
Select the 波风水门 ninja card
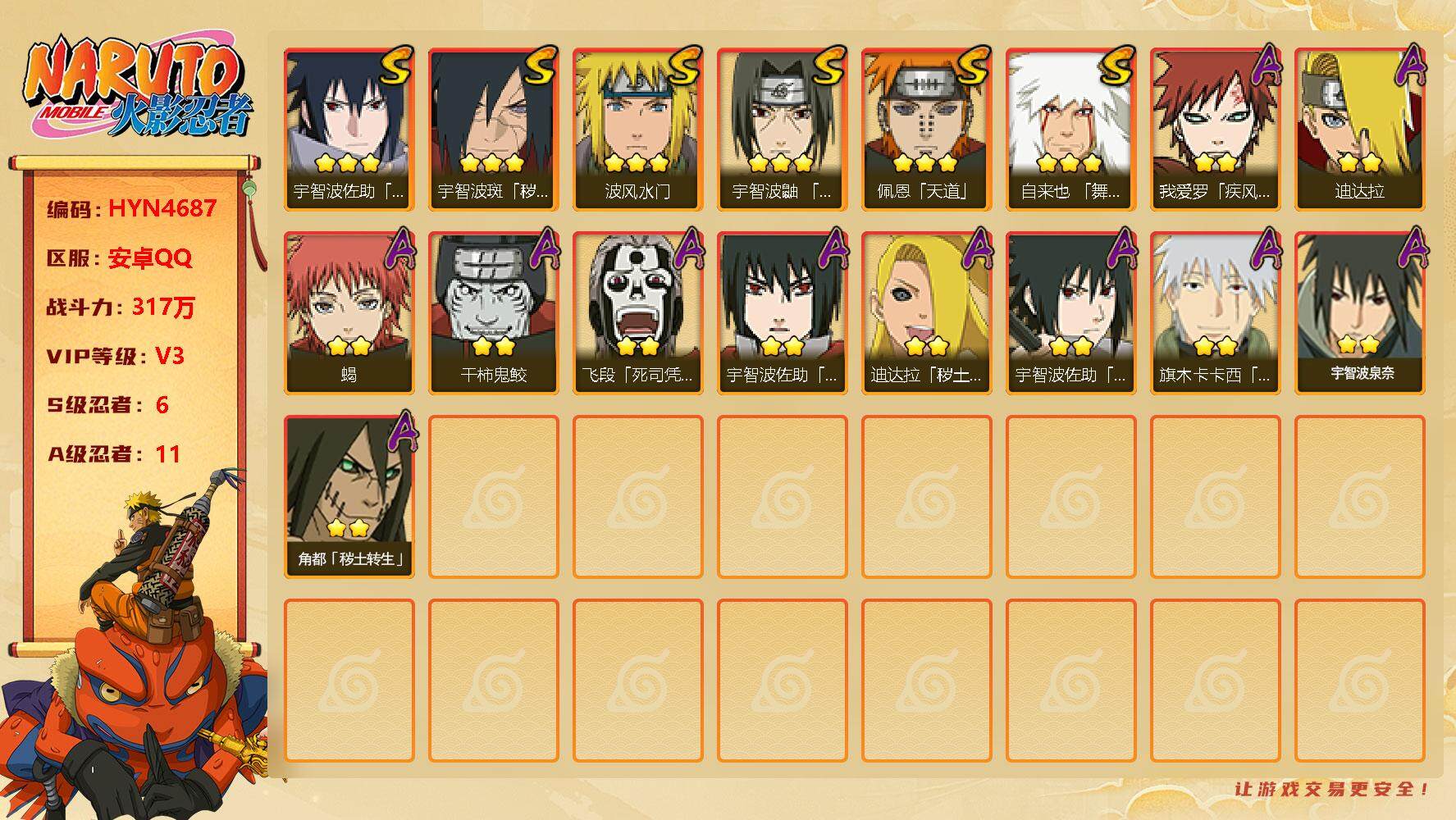click(637, 130)
